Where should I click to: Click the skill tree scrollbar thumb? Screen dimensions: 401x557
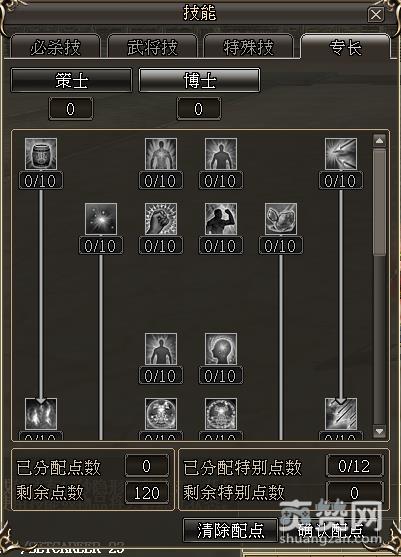click(379, 202)
